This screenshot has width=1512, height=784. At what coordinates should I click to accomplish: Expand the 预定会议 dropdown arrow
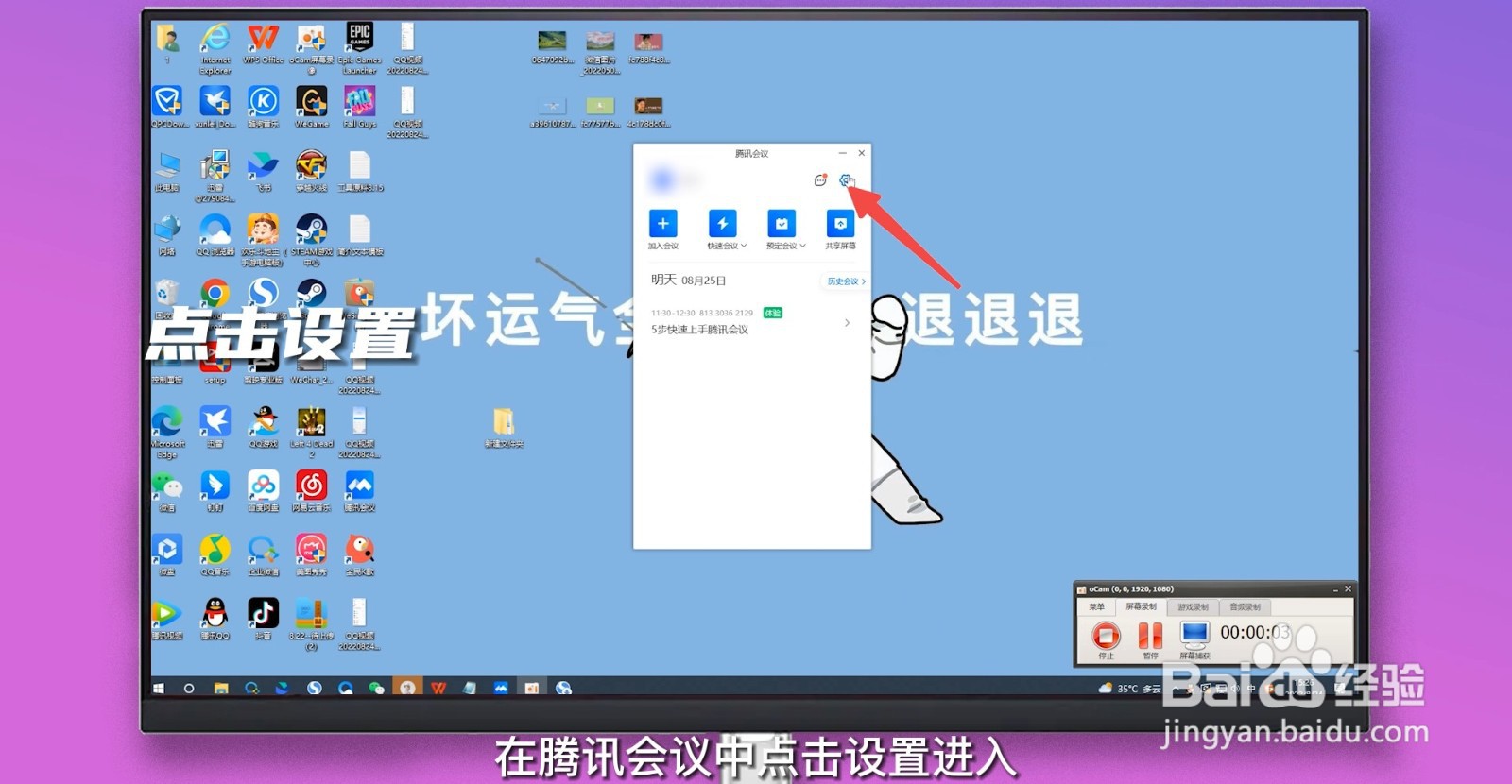(803, 246)
